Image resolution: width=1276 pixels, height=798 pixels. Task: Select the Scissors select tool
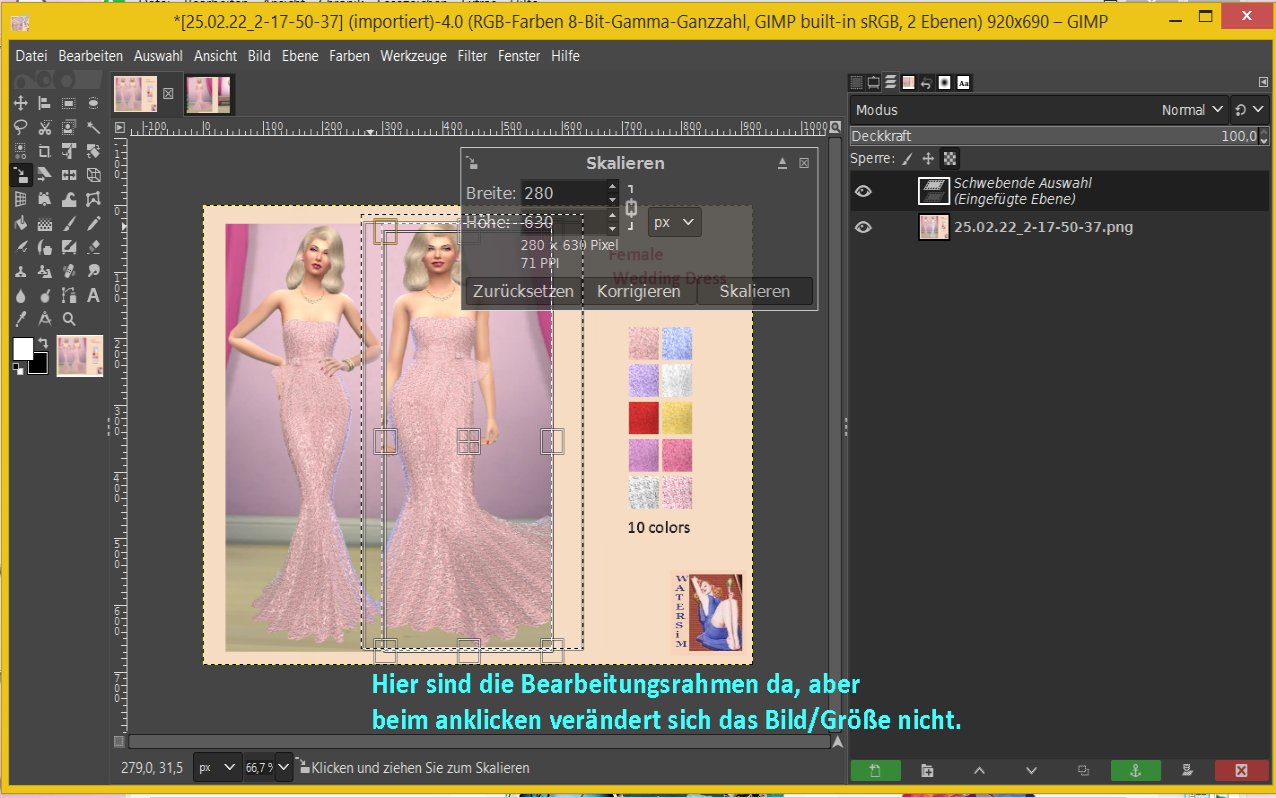tap(44, 127)
